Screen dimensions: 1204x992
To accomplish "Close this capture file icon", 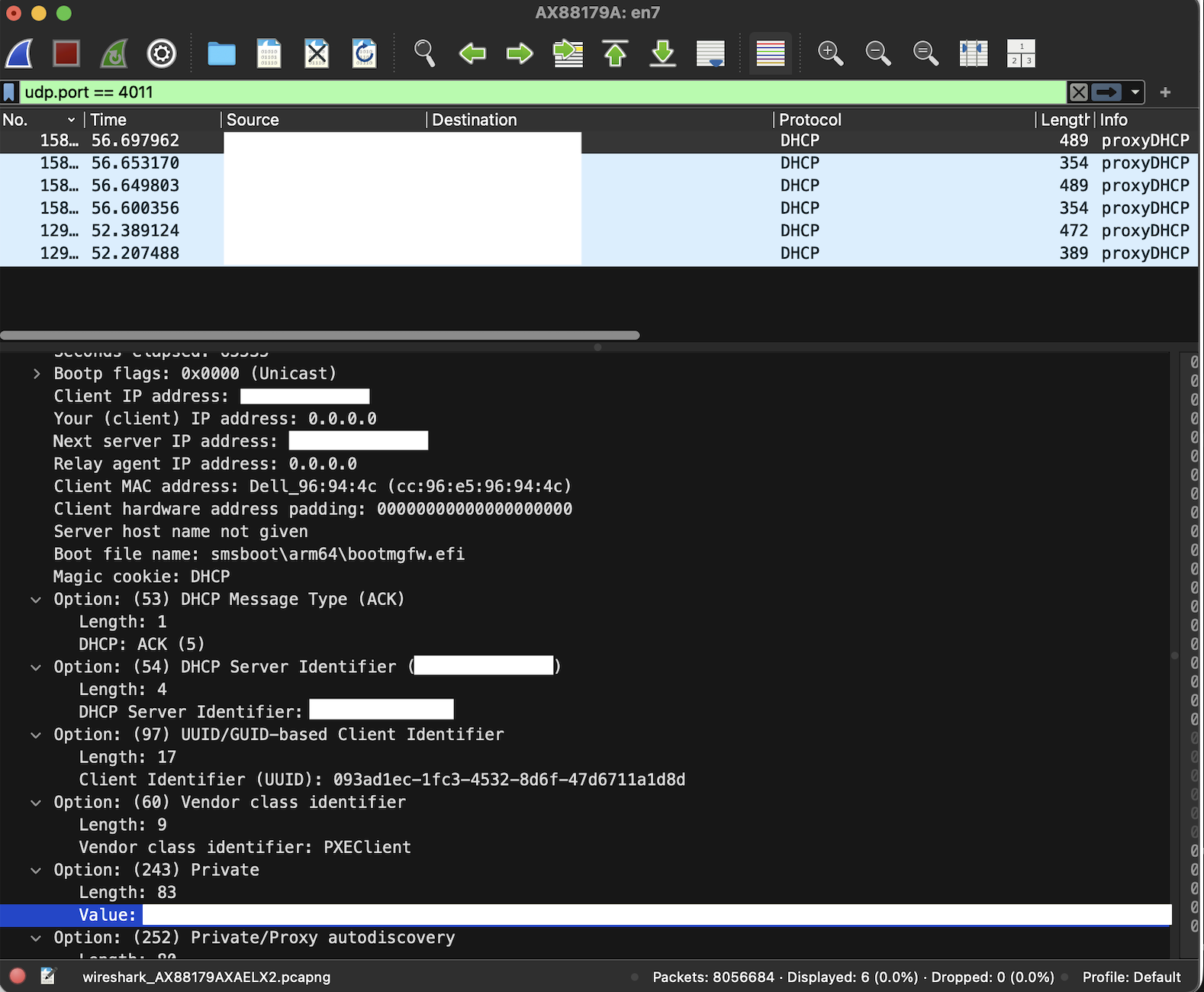I will (x=317, y=53).
